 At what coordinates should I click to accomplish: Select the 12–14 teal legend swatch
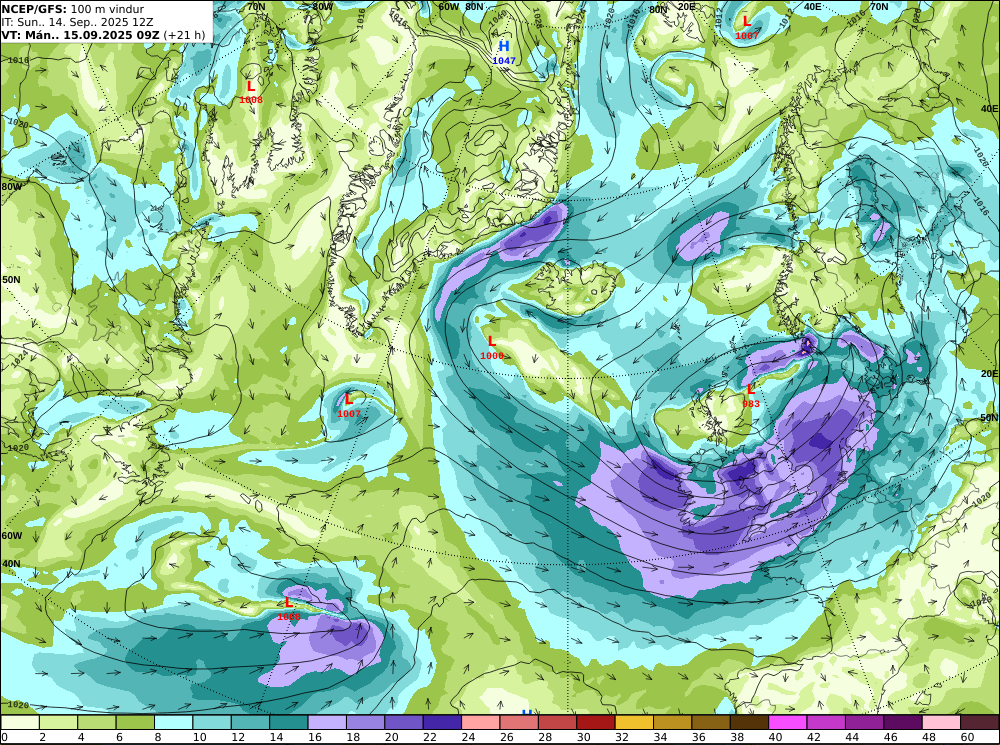(251, 722)
